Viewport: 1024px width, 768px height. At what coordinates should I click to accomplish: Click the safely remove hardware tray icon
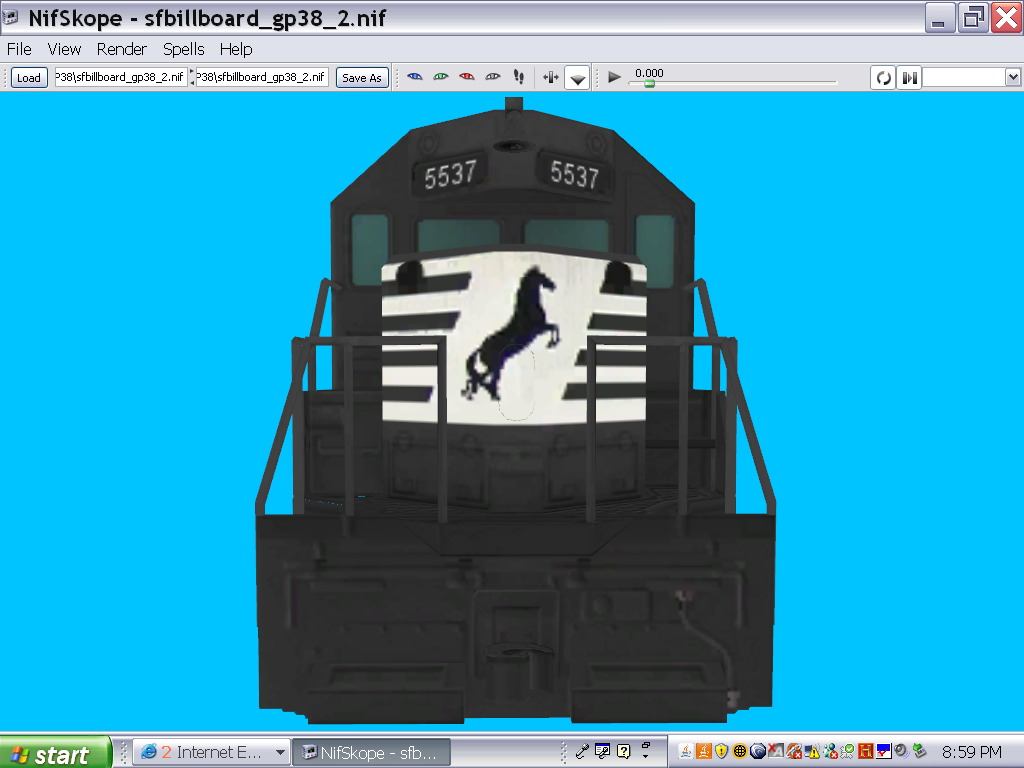tap(920, 751)
